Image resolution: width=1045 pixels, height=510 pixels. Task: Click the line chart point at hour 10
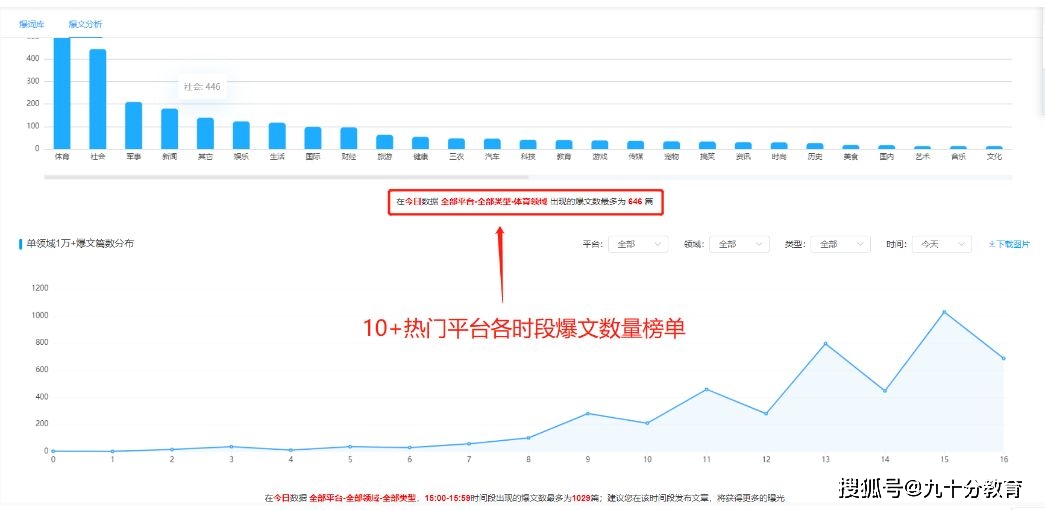click(647, 423)
